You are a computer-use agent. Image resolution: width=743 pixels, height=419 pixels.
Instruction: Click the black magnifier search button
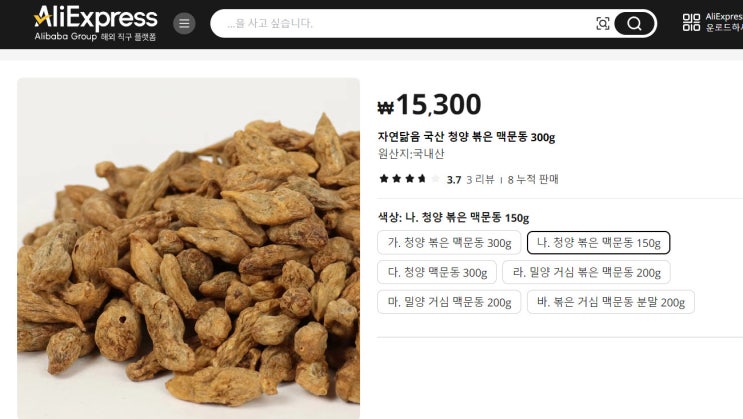point(634,23)
